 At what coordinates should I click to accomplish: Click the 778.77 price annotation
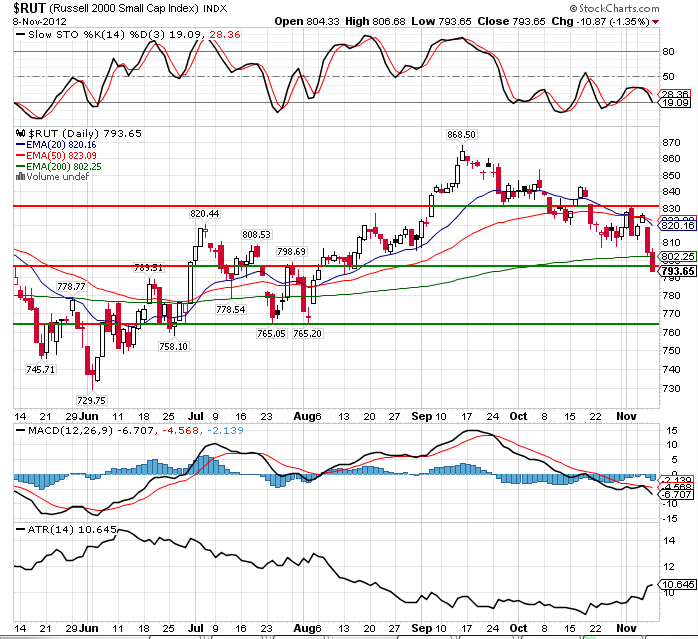pyautogui.click(x=71, y=286)
